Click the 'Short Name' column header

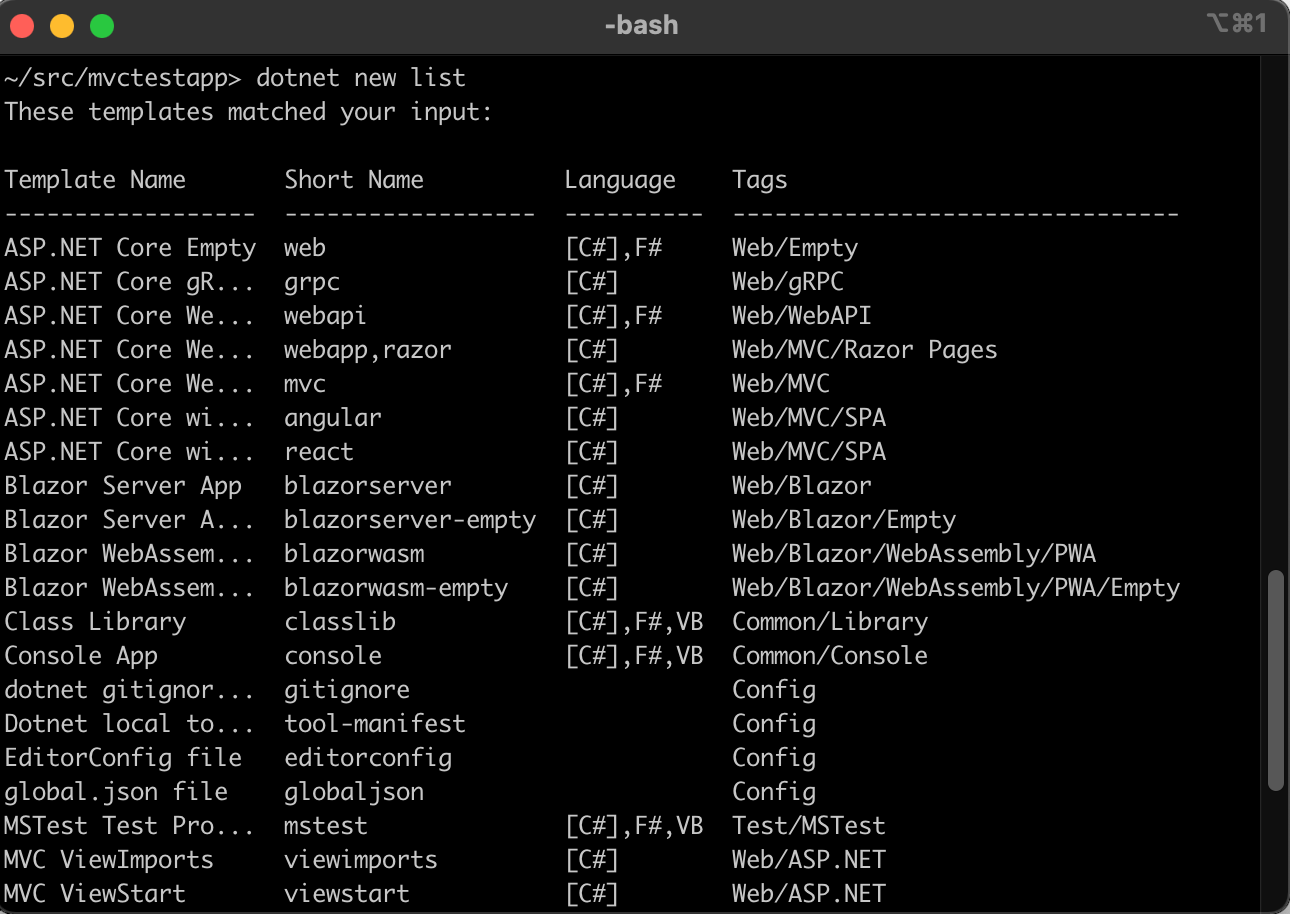pyautogui.click(x=354, y=180)
